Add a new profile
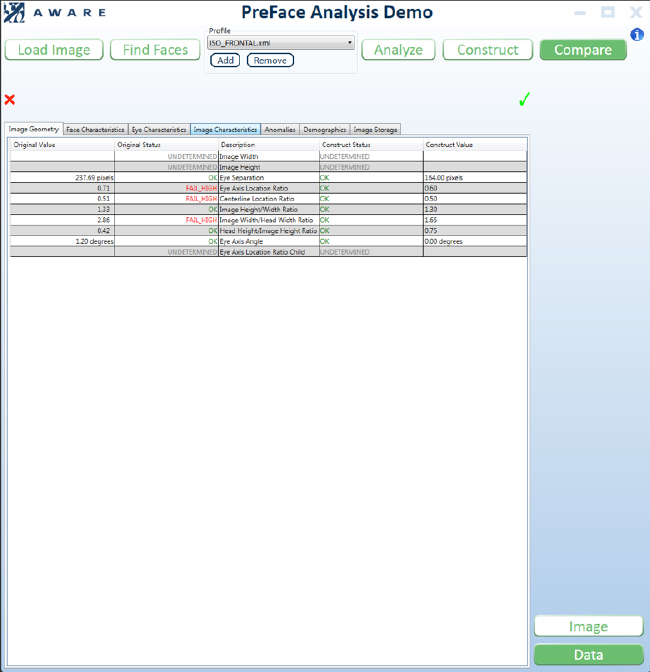Image resolution: width=650 pixels, height=672 pixels. pyautogui.click(x=225, y=60)
